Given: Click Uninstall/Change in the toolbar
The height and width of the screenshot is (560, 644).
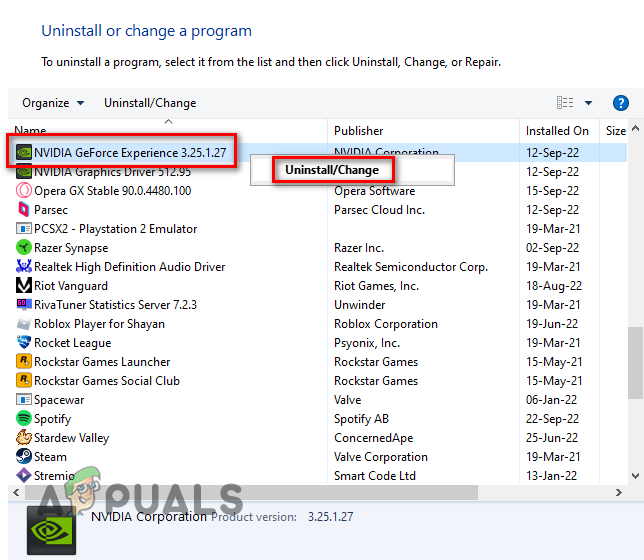Looking at the screenshot, I should click(150, 103).
